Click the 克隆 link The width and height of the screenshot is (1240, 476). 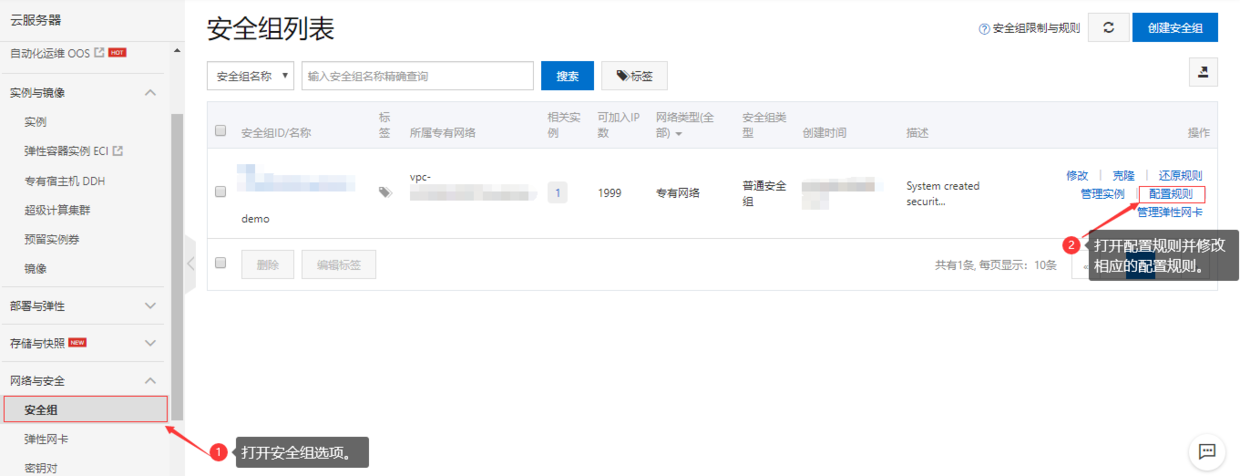pyautogui.click(x=1124, y=175)
